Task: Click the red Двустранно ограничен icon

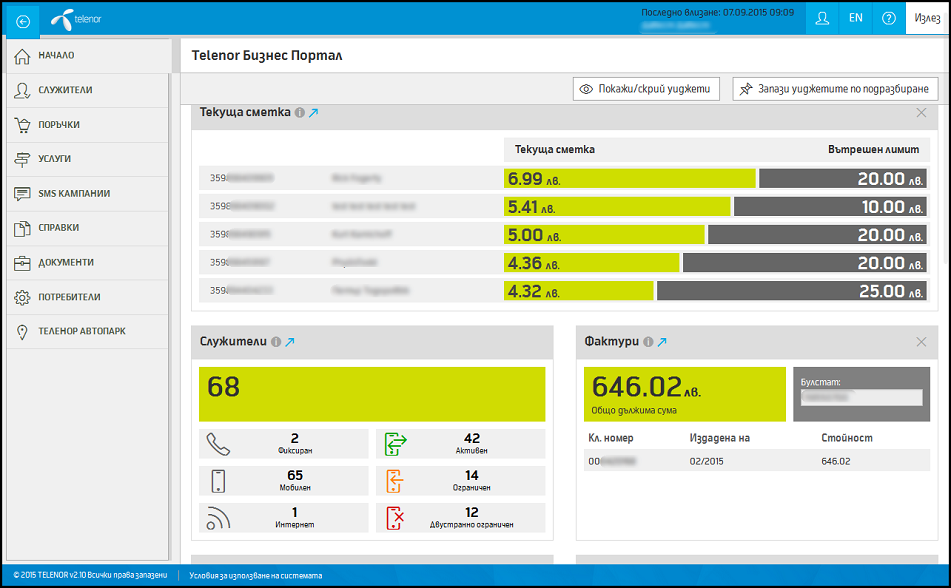Action: (395, 518)
